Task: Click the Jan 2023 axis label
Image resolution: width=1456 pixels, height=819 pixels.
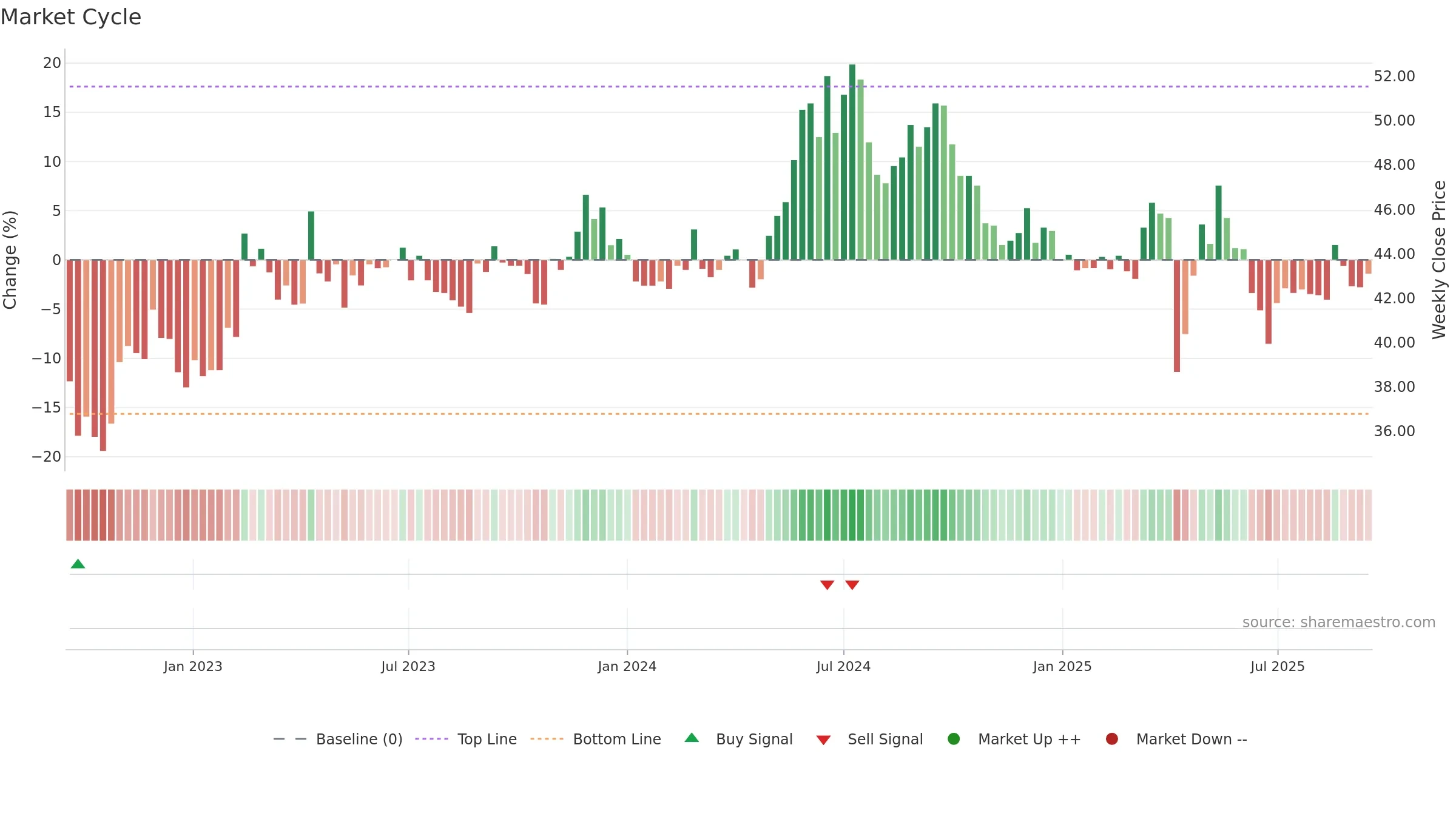Action: click(193, 667)
